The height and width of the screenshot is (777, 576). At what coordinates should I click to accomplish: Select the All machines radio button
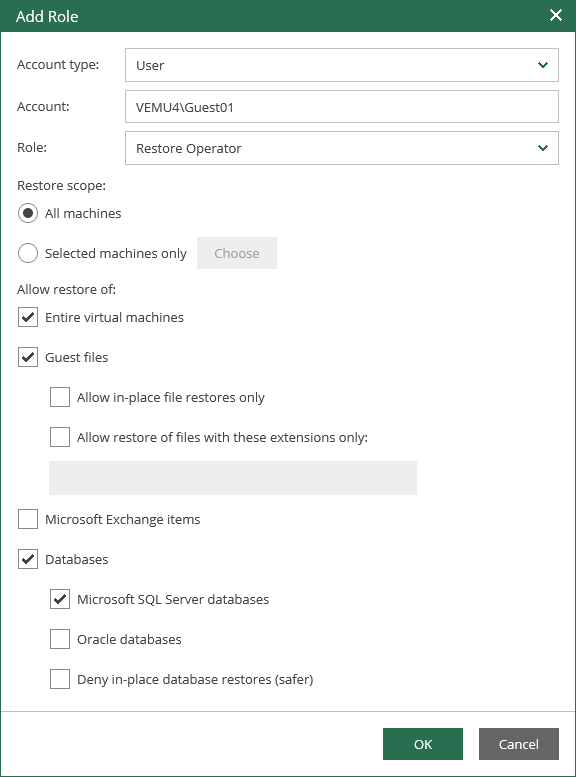(28, 213)
